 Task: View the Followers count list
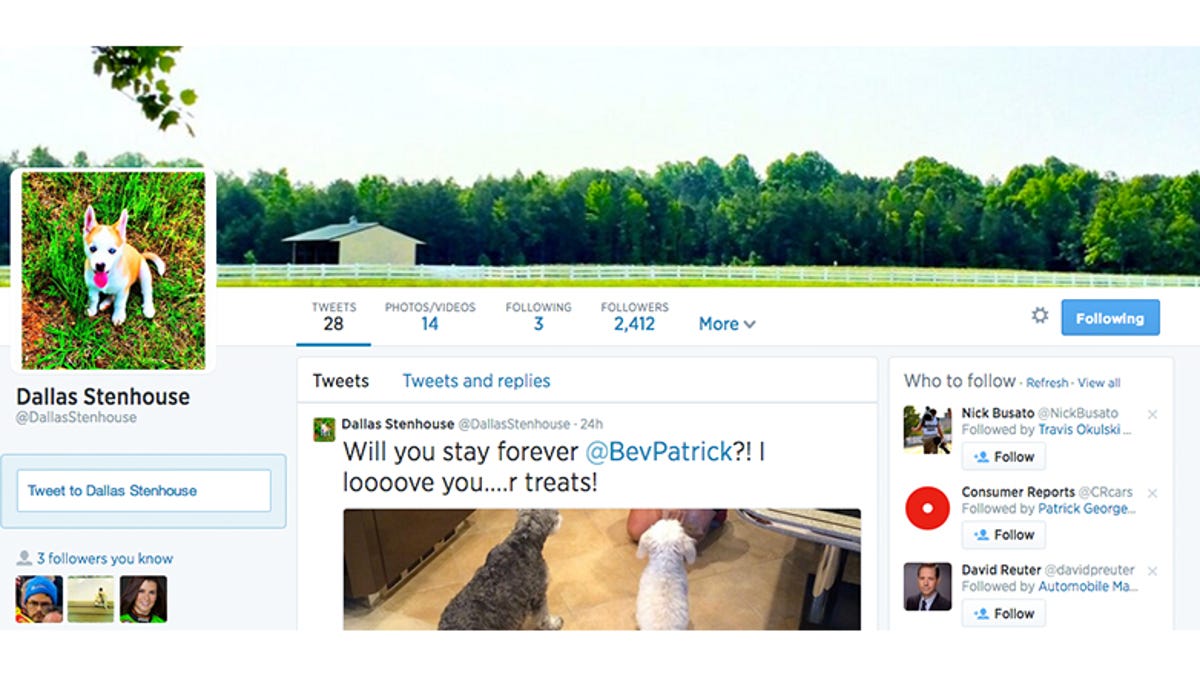634,316
